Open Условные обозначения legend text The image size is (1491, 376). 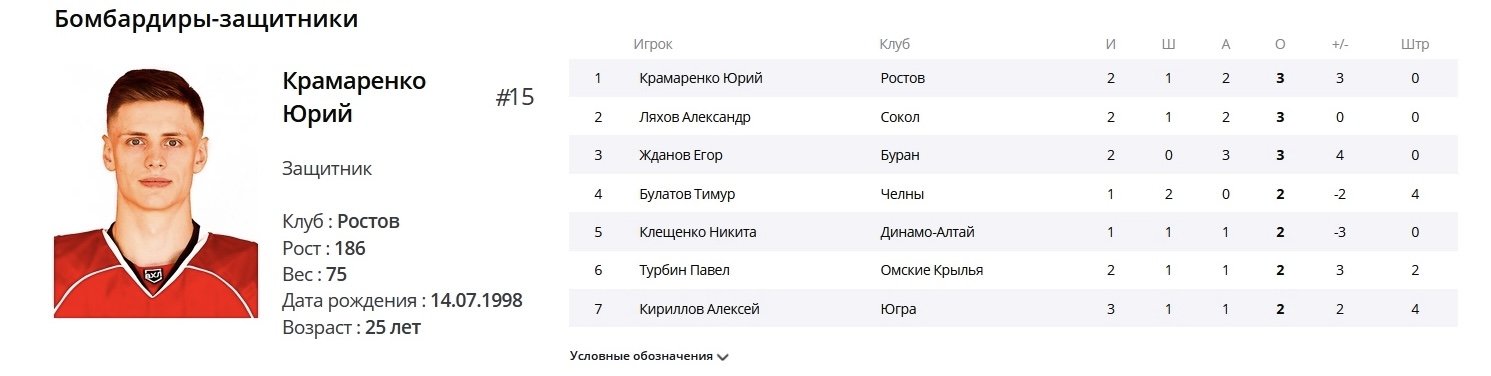(x=641, y=356)
